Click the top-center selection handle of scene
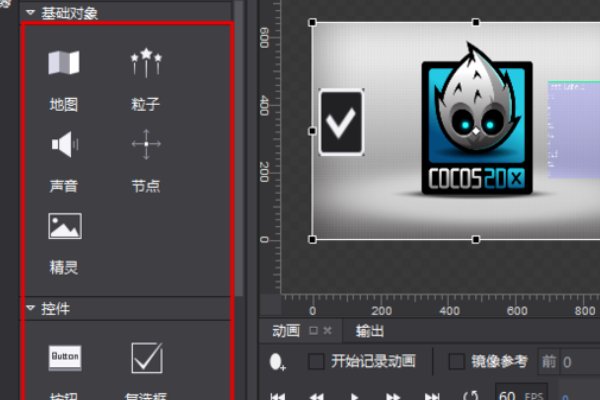600x400 pixels. click(x=476, y=23)
